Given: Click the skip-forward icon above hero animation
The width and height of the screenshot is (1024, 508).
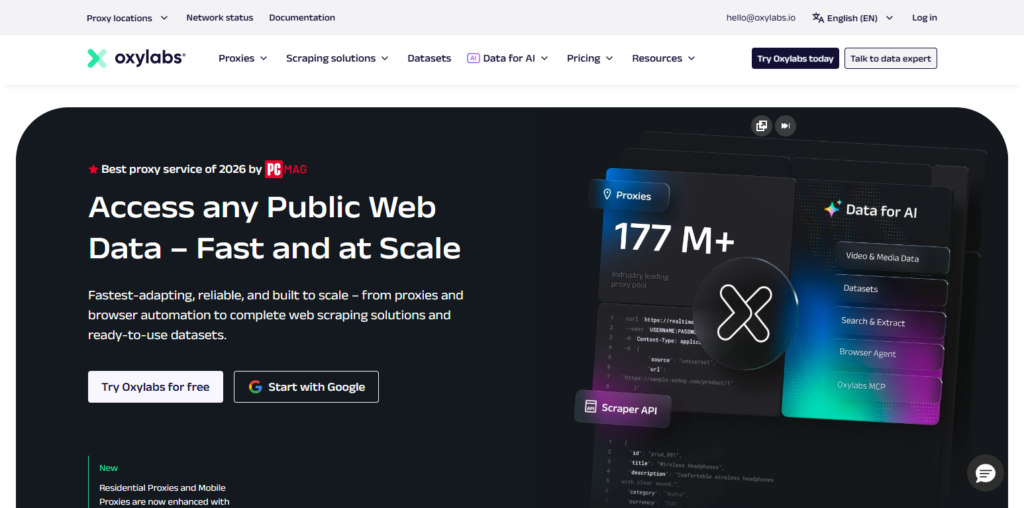Looking at the screenshot, I should click(786, 126).
